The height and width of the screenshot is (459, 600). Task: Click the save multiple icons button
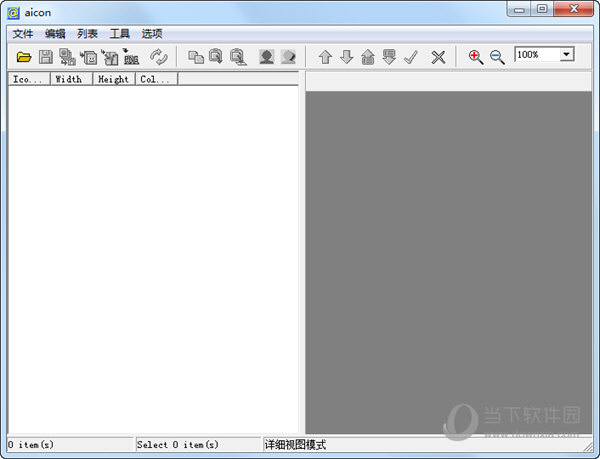(67, 57)
